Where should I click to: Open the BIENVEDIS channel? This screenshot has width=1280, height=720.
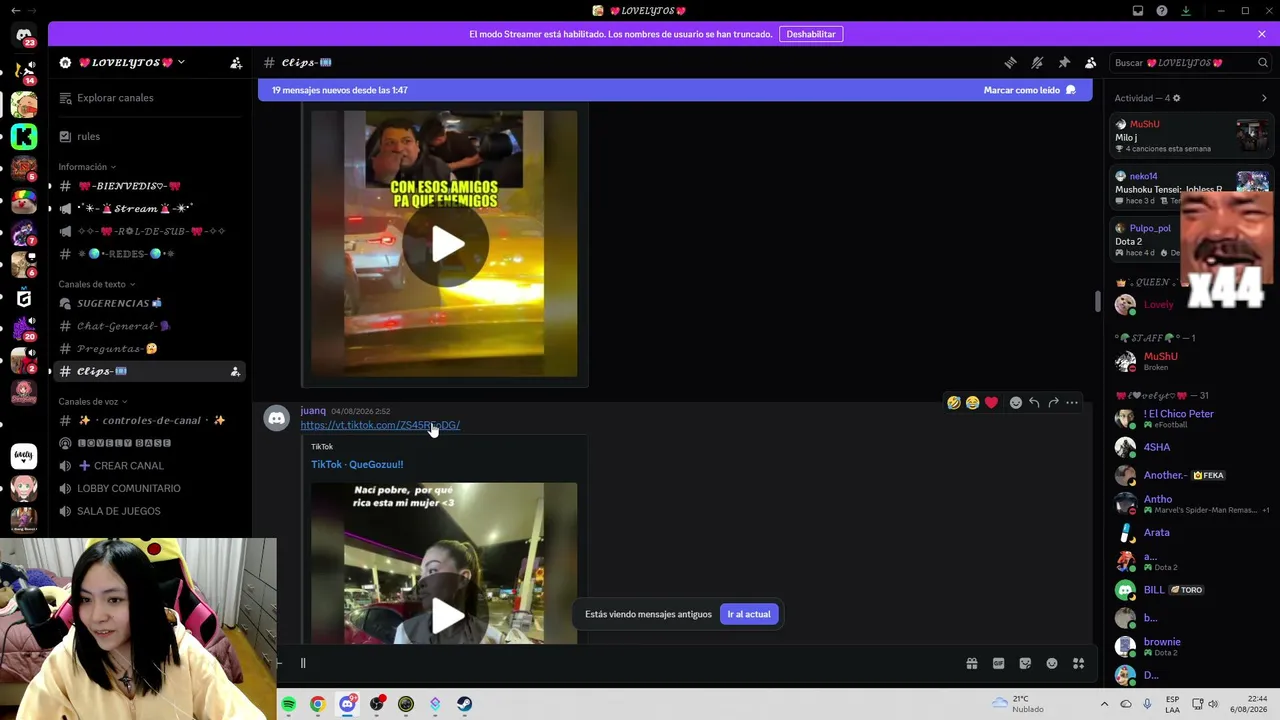pos(150,186)
